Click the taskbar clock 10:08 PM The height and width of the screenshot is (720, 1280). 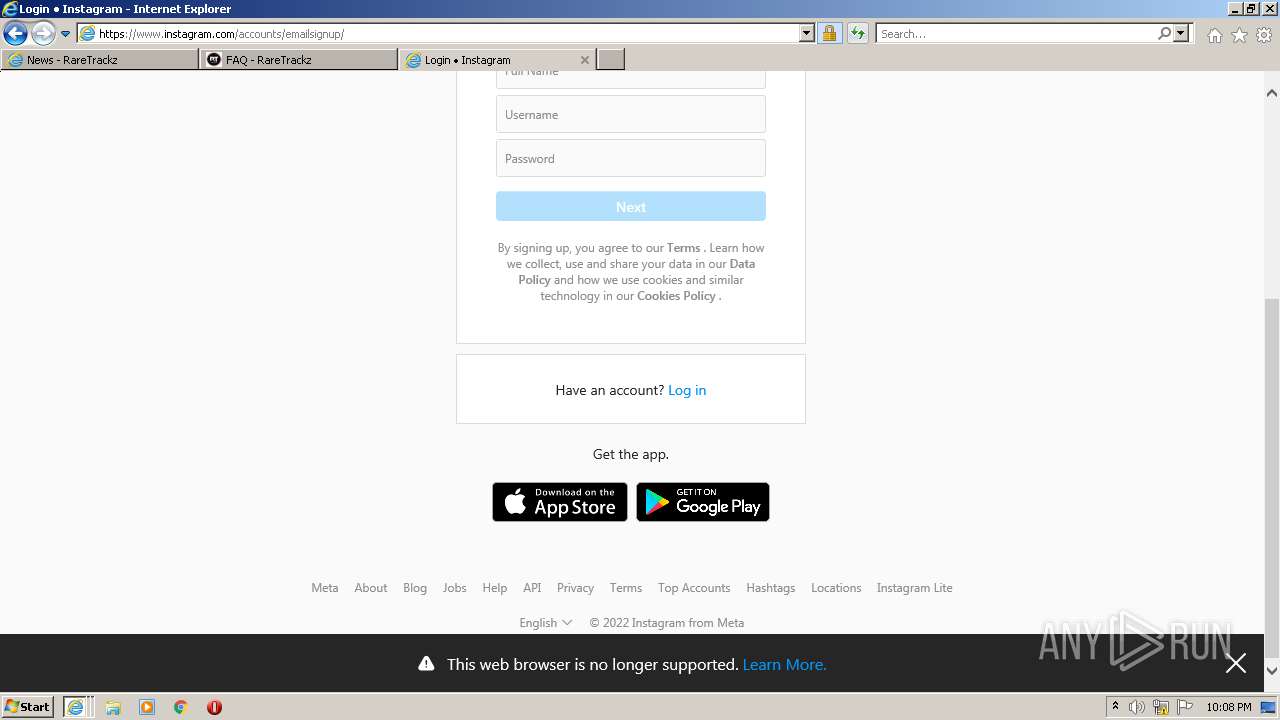click(x=1229, y=707)
